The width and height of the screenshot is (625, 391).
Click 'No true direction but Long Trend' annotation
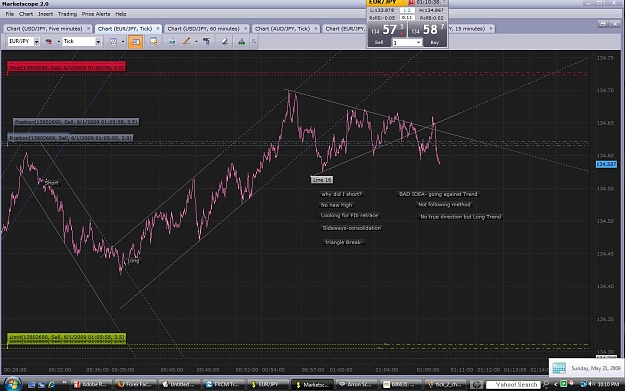pos(460,217)
